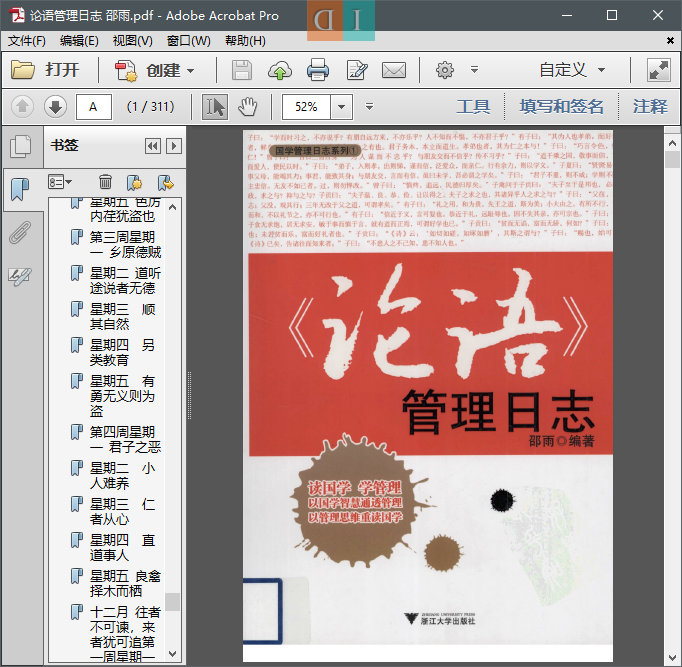This screenshot has height=667, width=682.
Task: Open the 窗口(W) menu
Action: (188, 41)
